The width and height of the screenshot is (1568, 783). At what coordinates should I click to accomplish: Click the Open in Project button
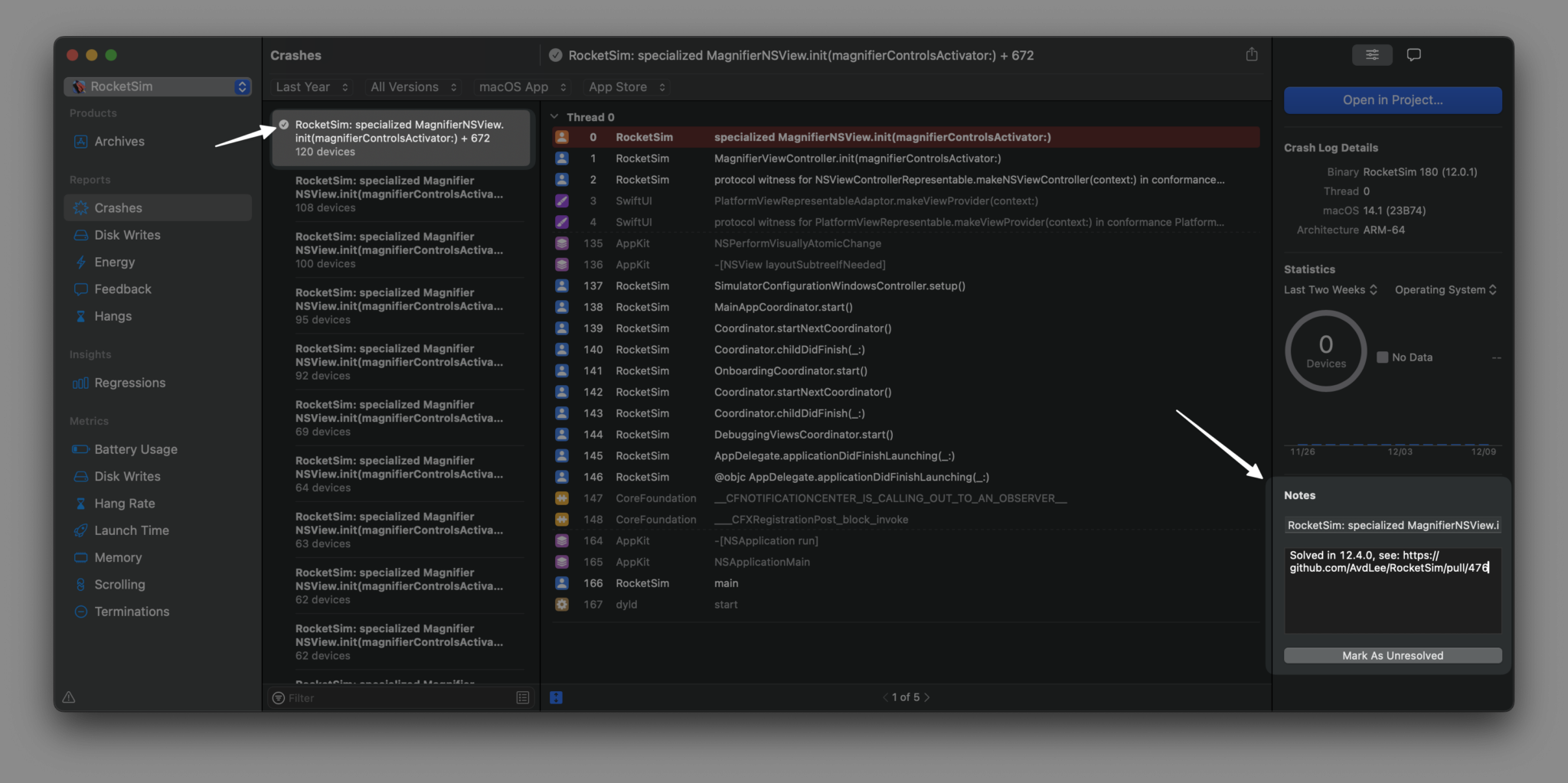click(x=1391, y=100)
